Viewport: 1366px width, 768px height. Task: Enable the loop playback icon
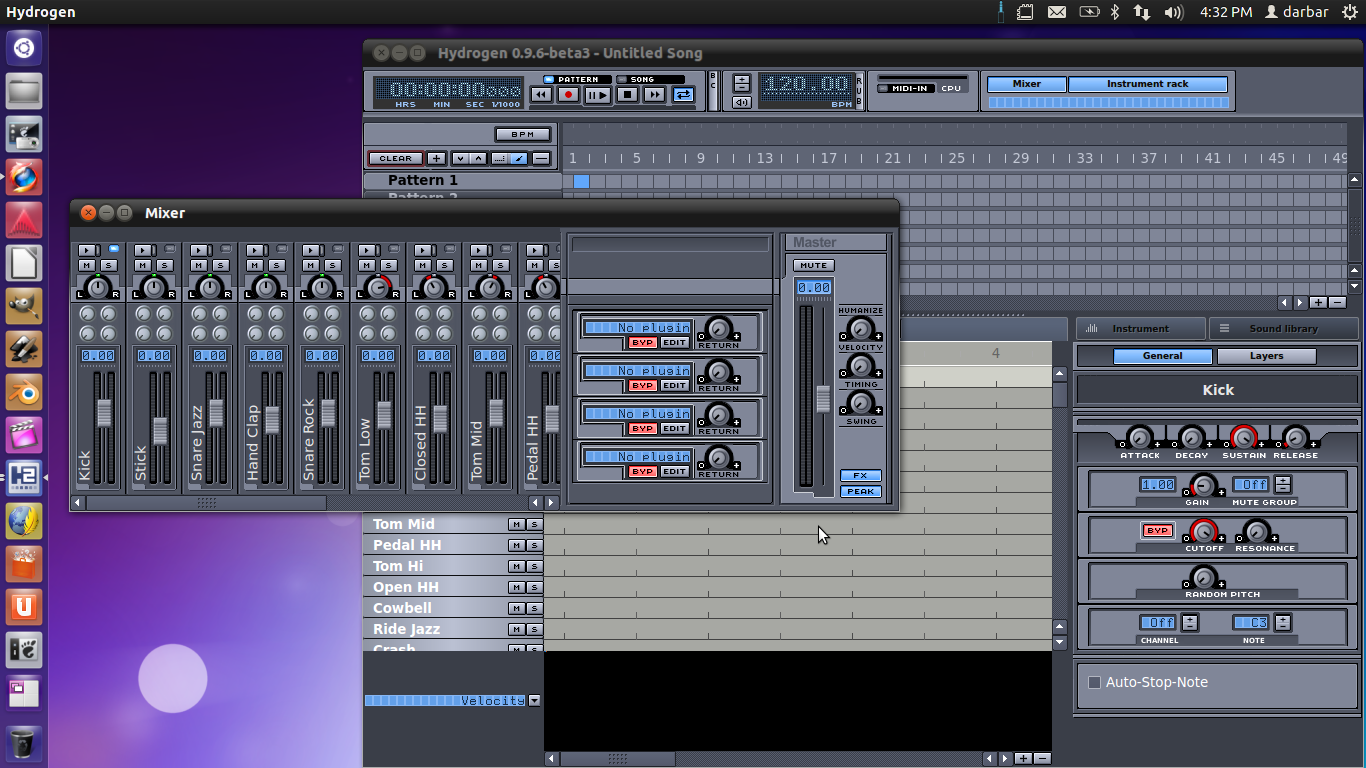pyautogui.click(x=681, y=95)
